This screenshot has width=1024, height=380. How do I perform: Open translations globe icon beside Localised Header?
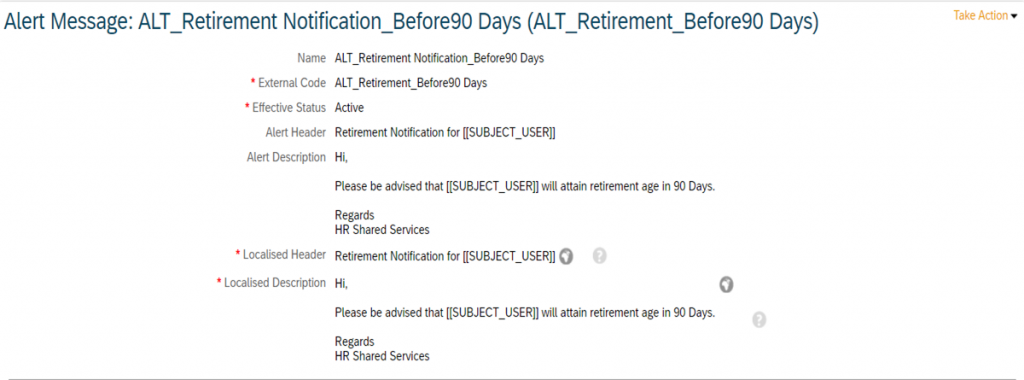566,257
